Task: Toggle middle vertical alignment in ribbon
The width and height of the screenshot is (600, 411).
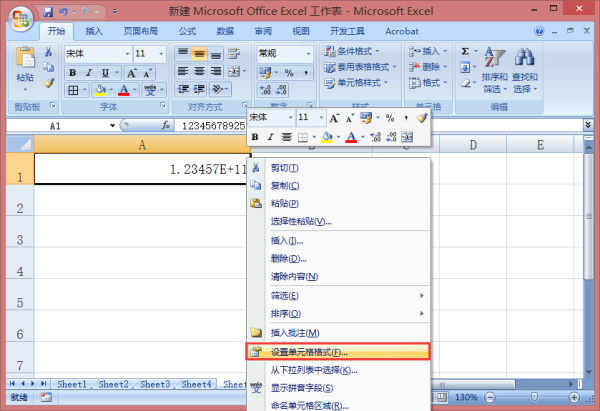Action: (x=199, y=54)
